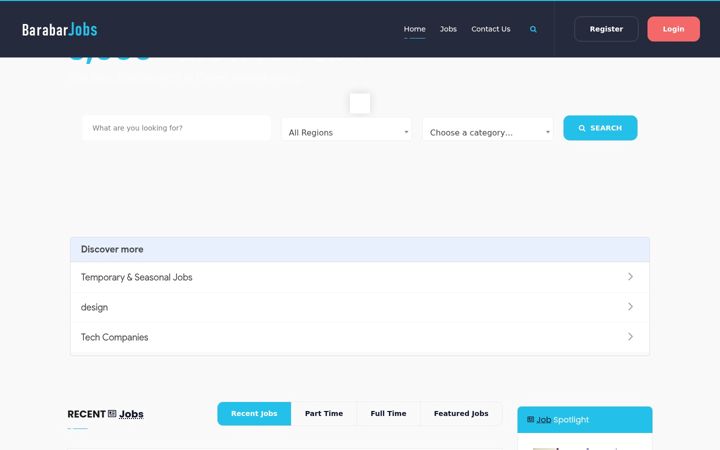The image size is (720, 450).
Task: Switch to the Full Time tab
Action: click(x=388, y=414)
